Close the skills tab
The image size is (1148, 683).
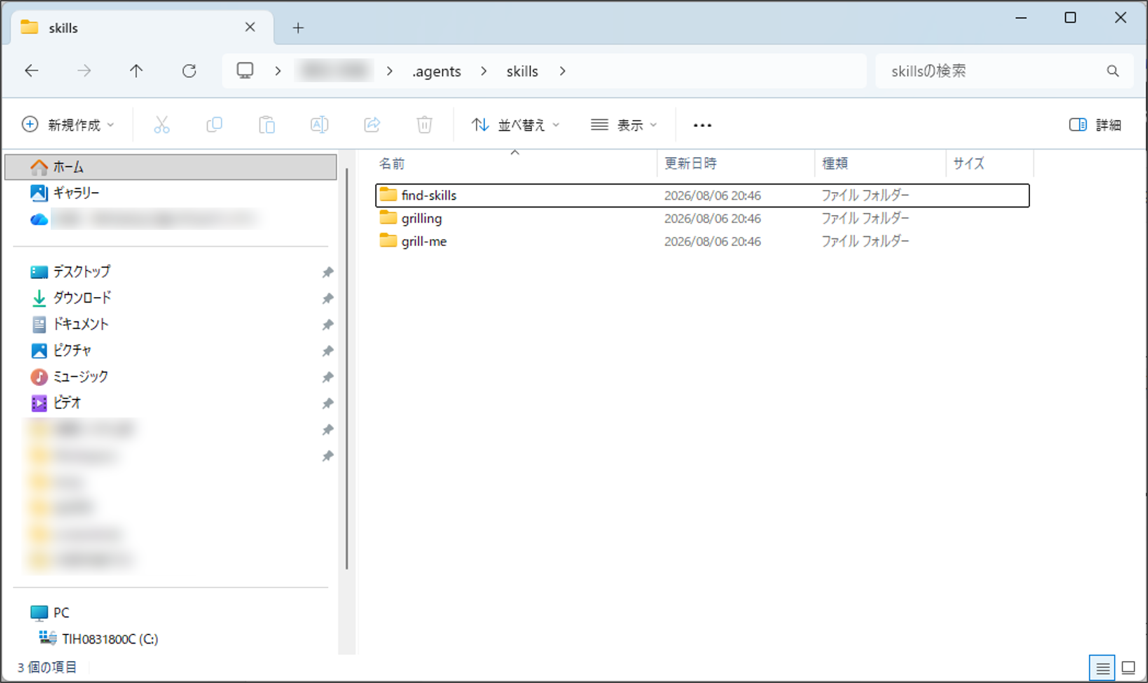pyautogui.click(x=250, y=27)
